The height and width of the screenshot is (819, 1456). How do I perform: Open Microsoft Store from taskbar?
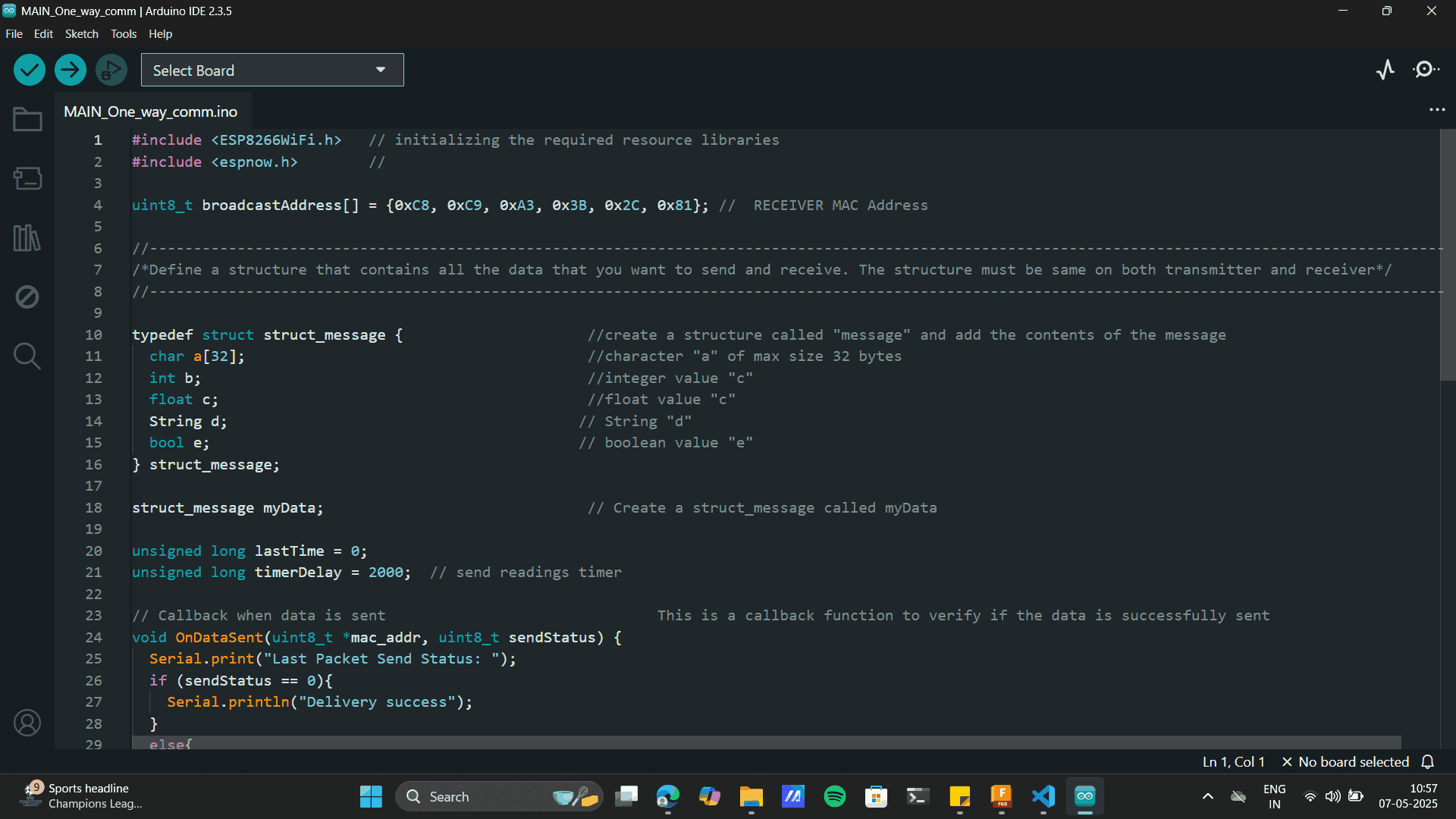tap(877, 796)
